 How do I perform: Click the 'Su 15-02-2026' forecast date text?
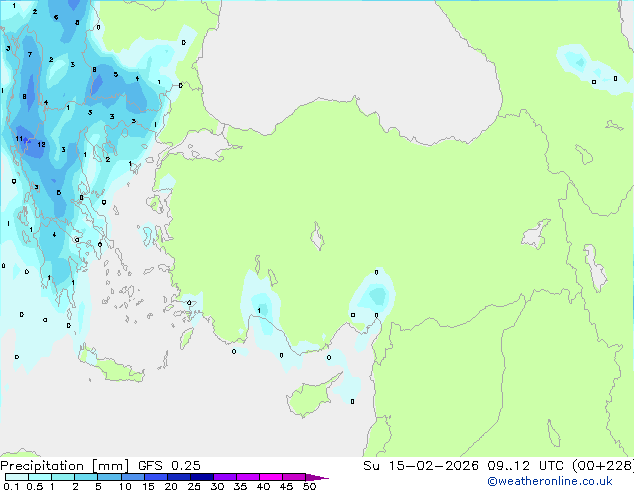tap(421, 466)
